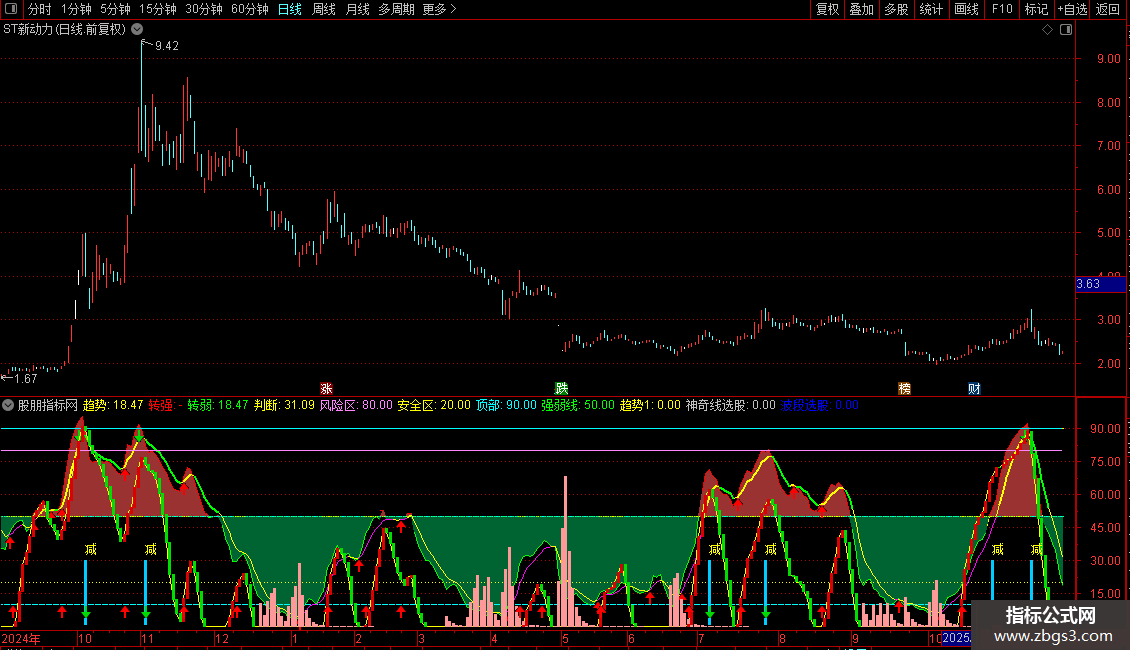The image size is (1130, 650).
Task: Click the 标记 mark button
Action: 1036,9
